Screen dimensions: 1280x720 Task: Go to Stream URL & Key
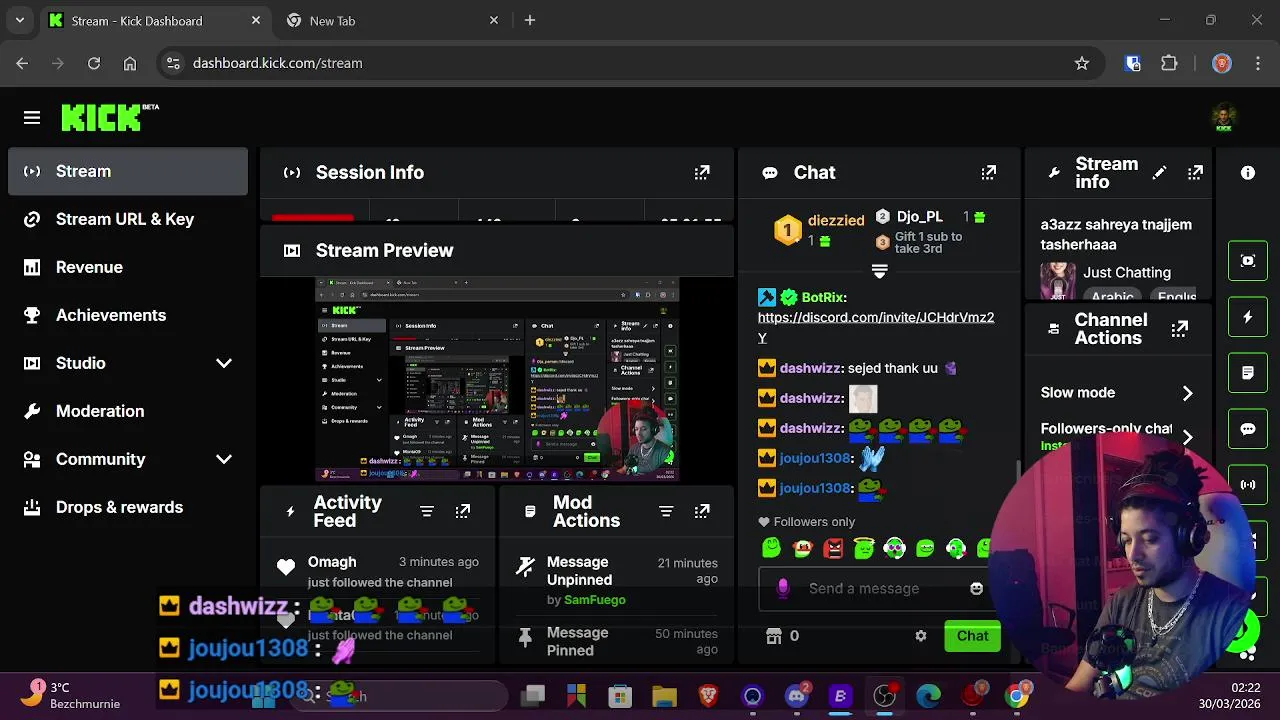coord(128,219)
